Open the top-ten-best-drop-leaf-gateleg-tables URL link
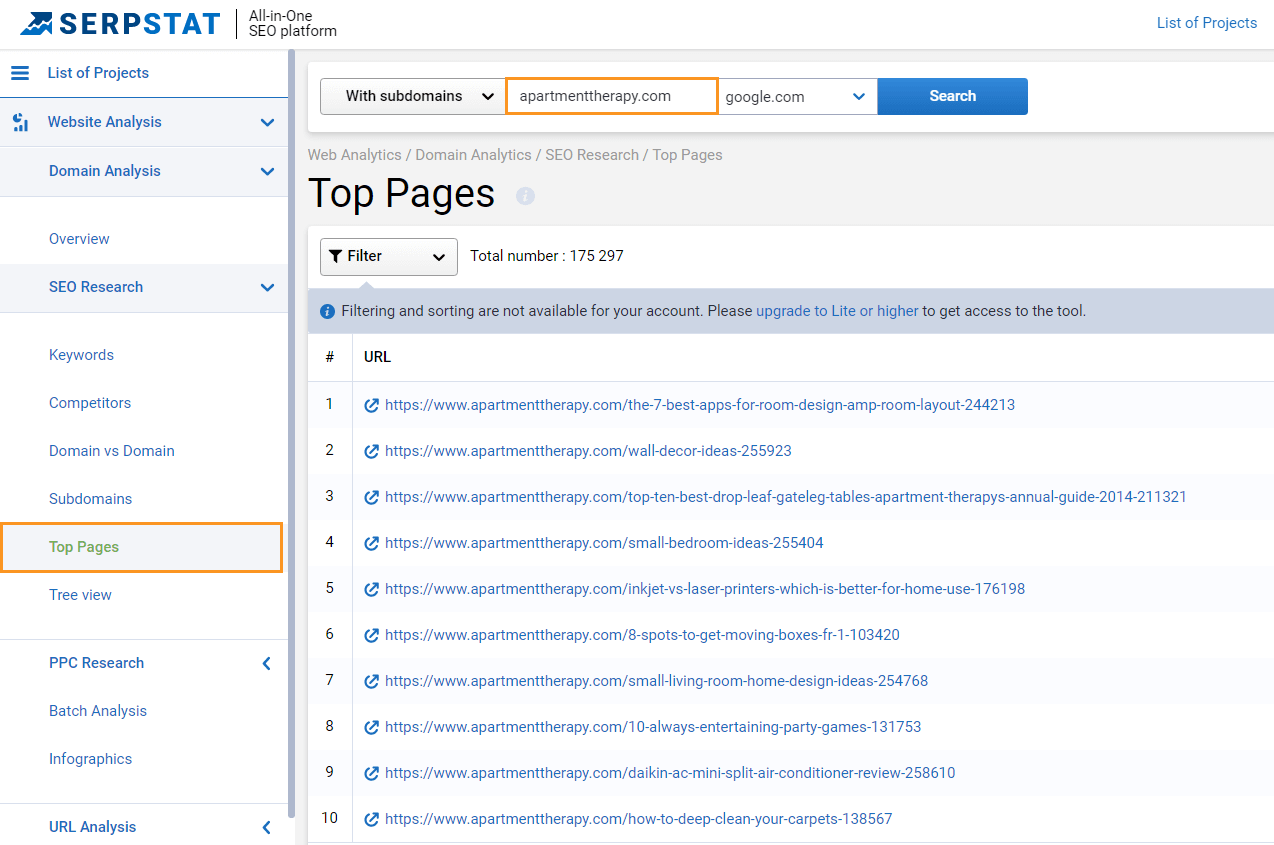This screenshot has width=1274, height=845. click(786, 497)
